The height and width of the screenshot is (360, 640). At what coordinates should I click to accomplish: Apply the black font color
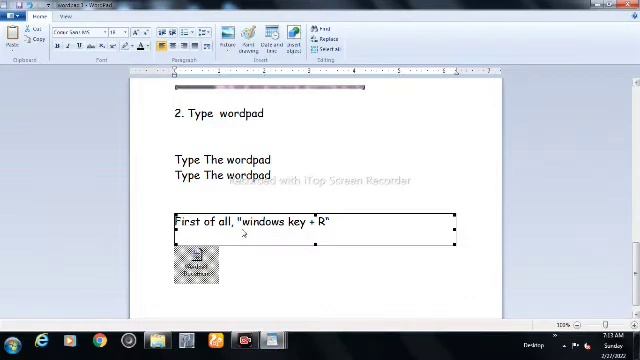[140, 46]
